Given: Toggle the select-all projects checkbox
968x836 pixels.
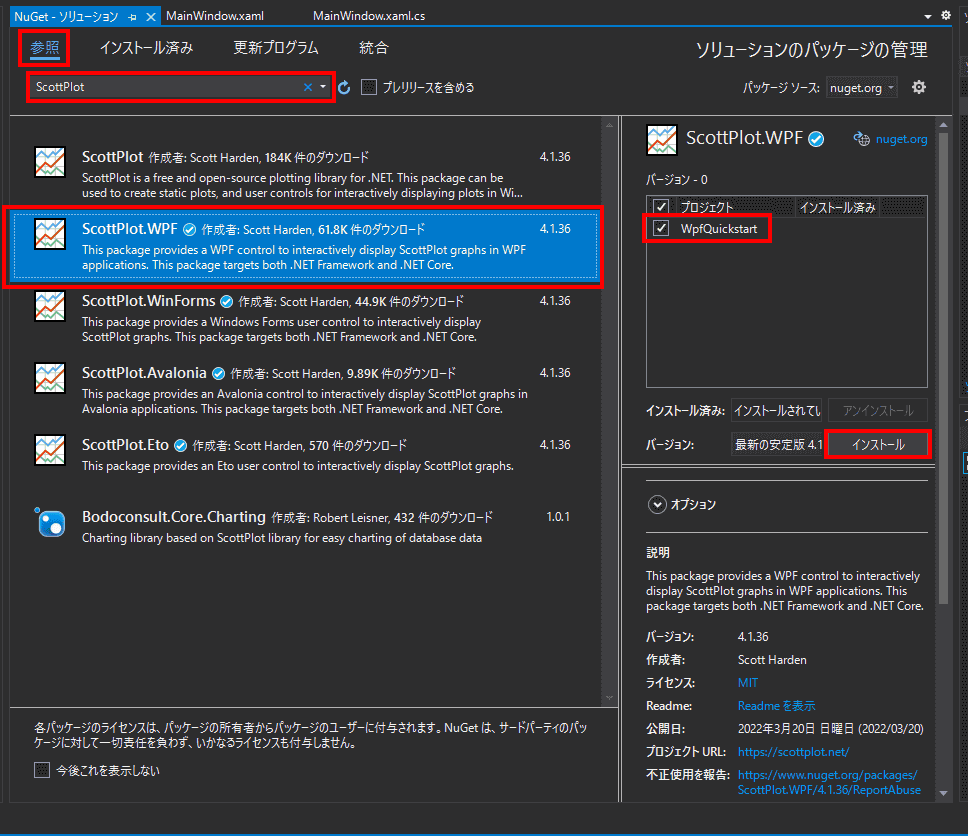Looking at the screenshot, I should (x=661, y=206).
